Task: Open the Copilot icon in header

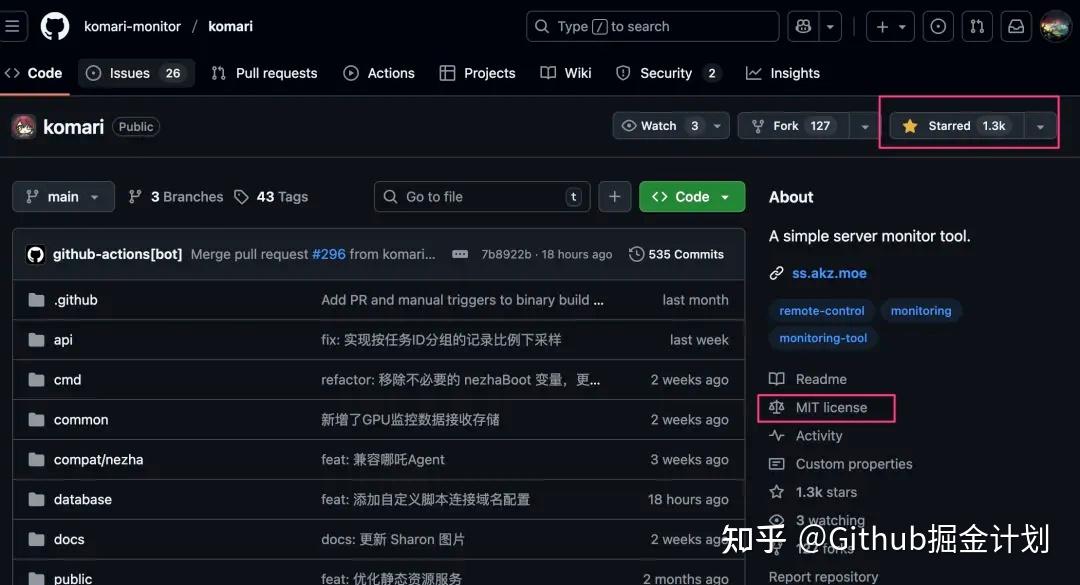Action: (x=803, y=27)
